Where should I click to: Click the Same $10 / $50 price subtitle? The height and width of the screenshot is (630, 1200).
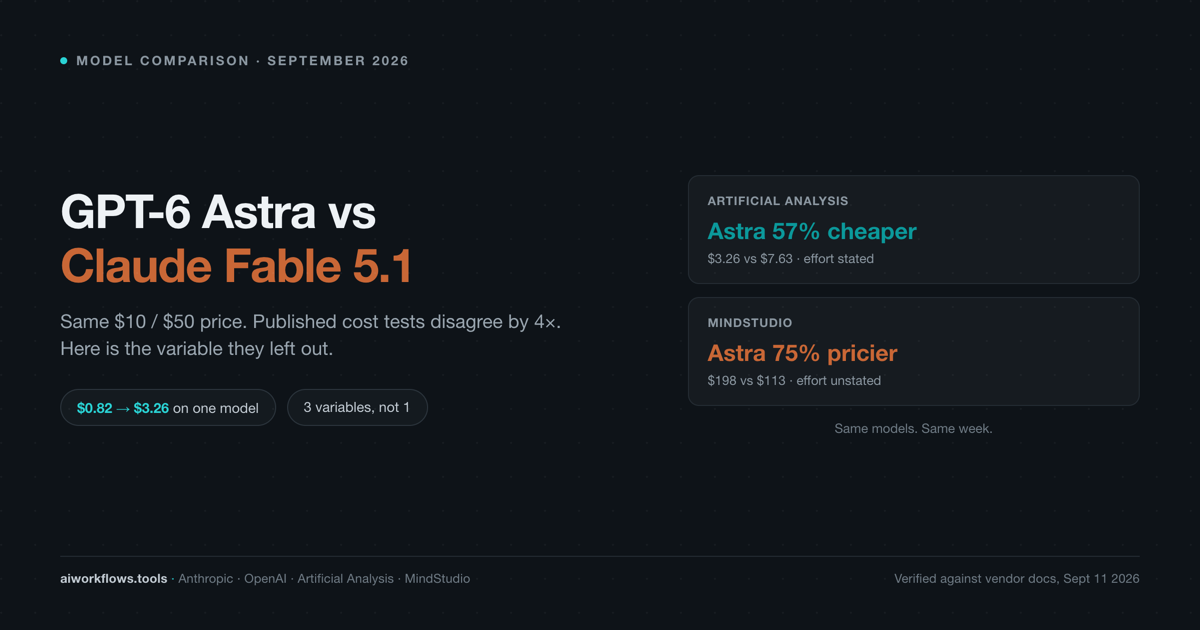tap(318, 322)
